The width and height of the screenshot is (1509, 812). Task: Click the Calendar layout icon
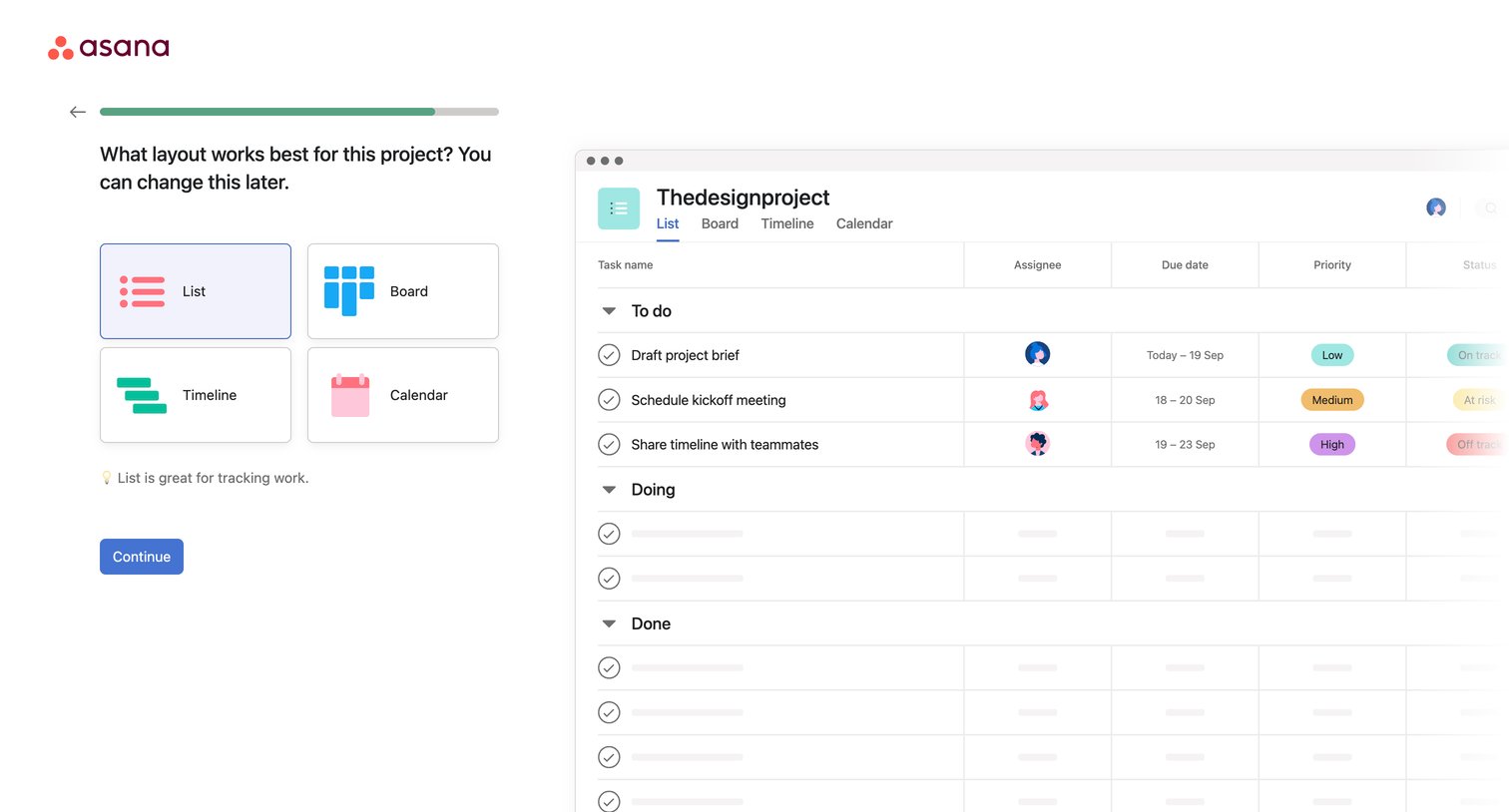click(x=350, y=395)
